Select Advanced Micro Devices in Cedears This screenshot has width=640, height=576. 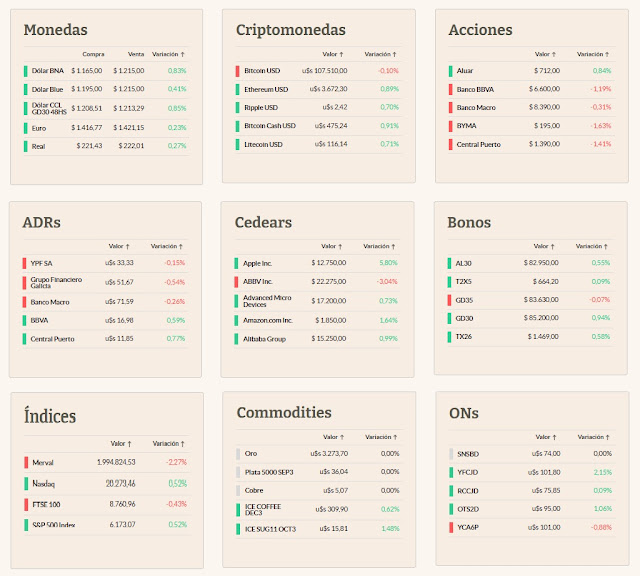[x=317, y=301]
